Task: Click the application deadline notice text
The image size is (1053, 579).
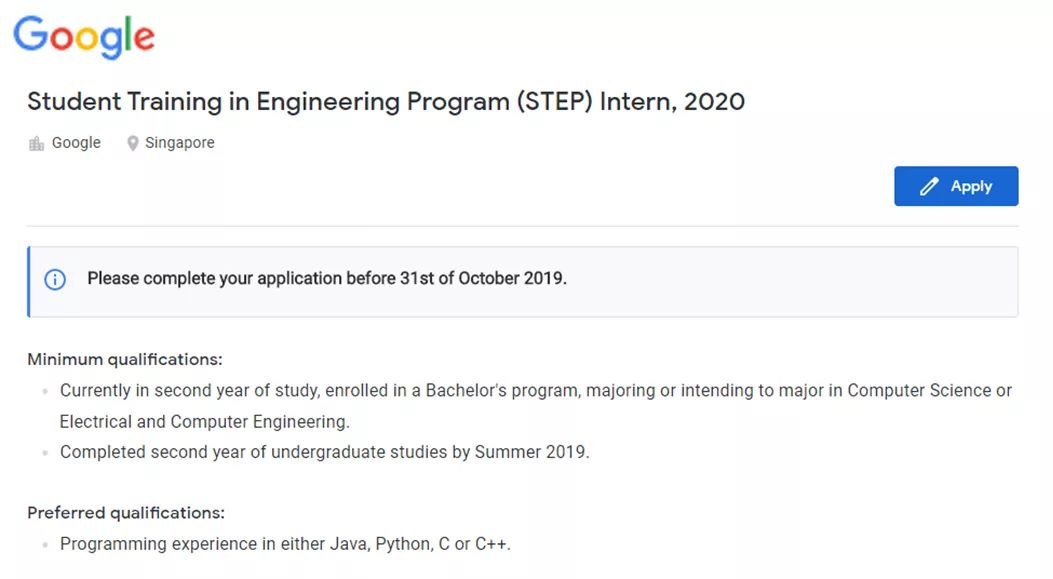Action: coord(327,278)
